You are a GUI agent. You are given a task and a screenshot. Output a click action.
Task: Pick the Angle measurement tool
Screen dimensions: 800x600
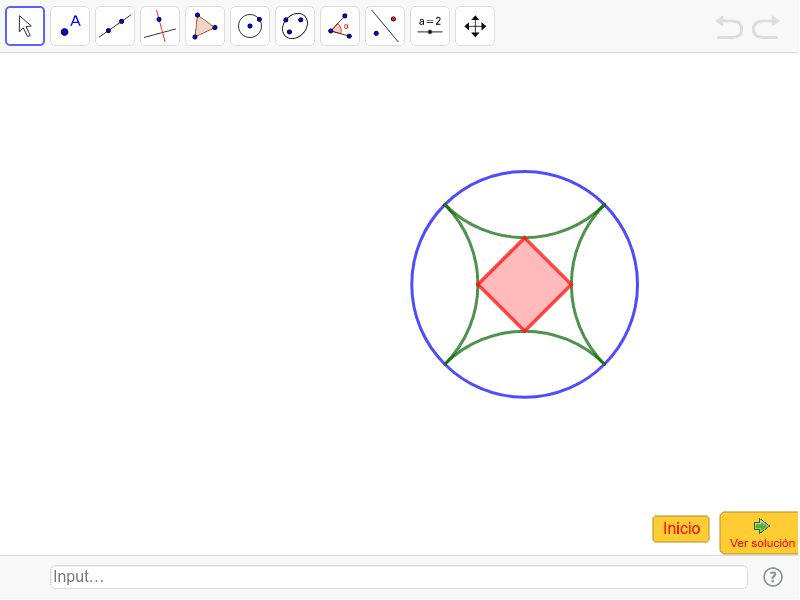[x=340, y=26]
